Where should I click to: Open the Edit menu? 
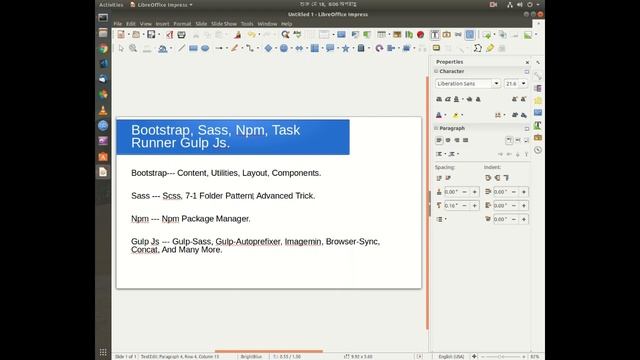(x=131, y=24)
